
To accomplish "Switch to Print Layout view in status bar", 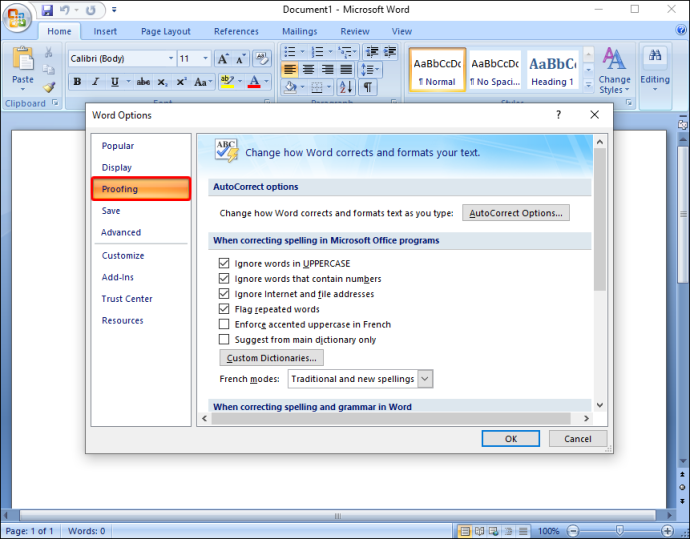I will point(464,531).
